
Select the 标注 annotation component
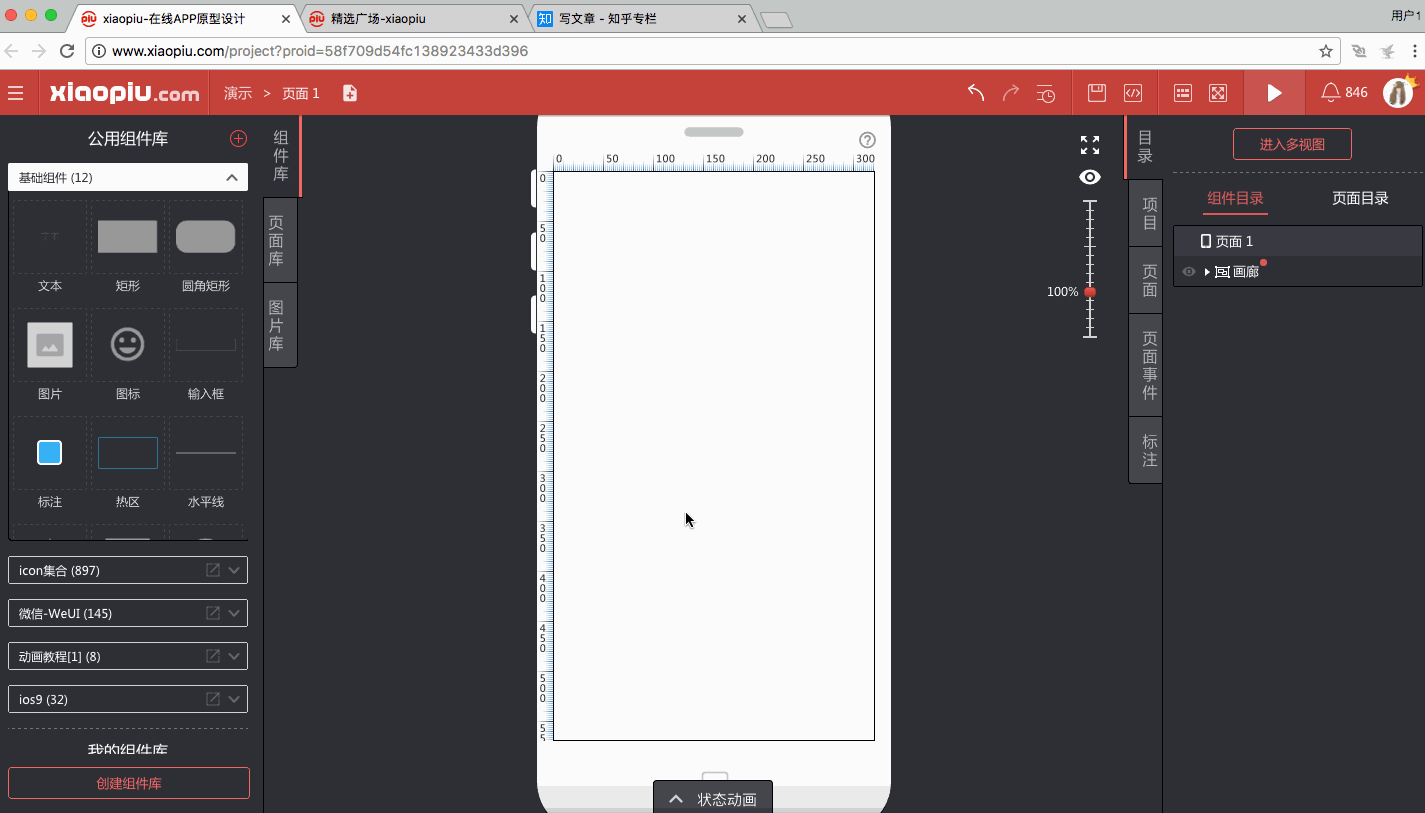pos(50,463)
